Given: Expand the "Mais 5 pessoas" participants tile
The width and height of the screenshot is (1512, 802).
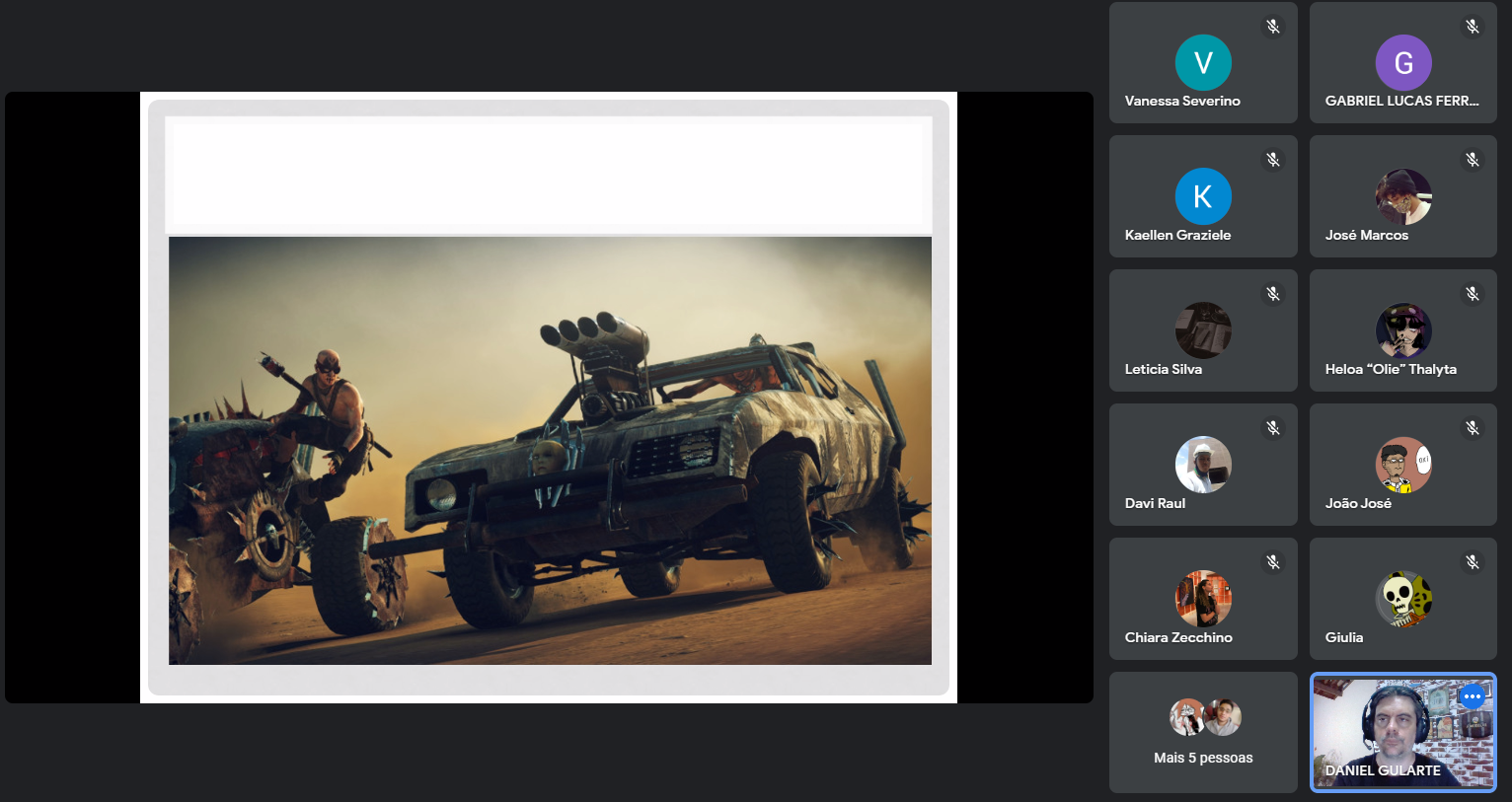Looking at the screenshot, I should (x=1203, y=732).
